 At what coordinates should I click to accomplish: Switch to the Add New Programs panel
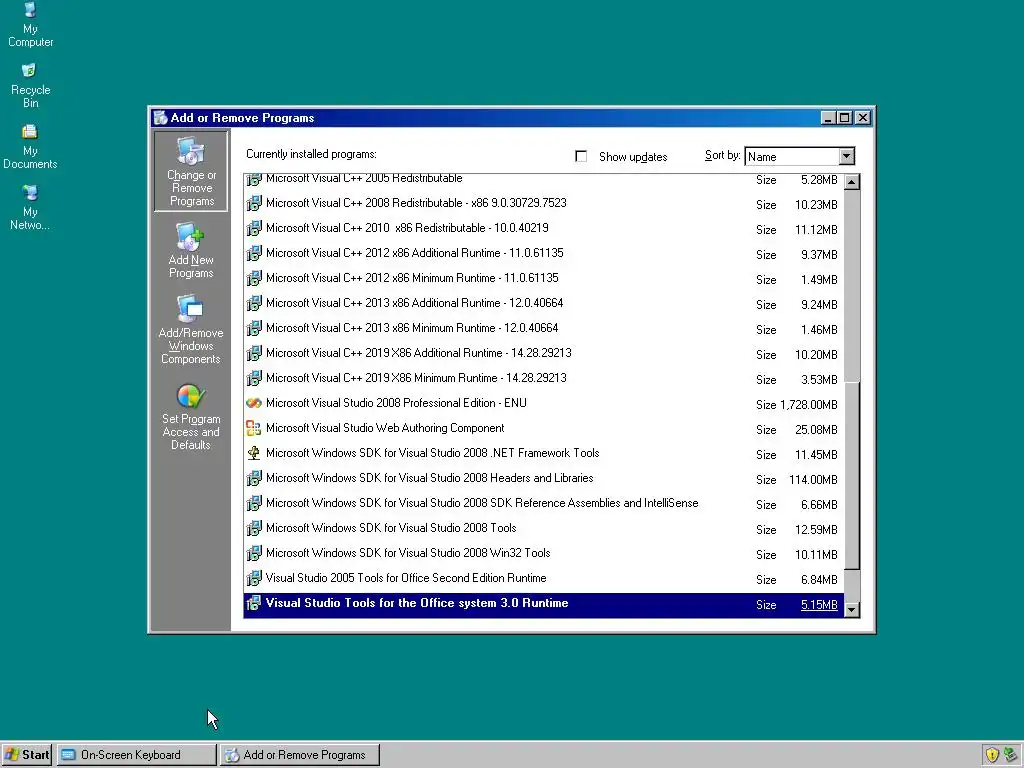click(x=191, y=251)
